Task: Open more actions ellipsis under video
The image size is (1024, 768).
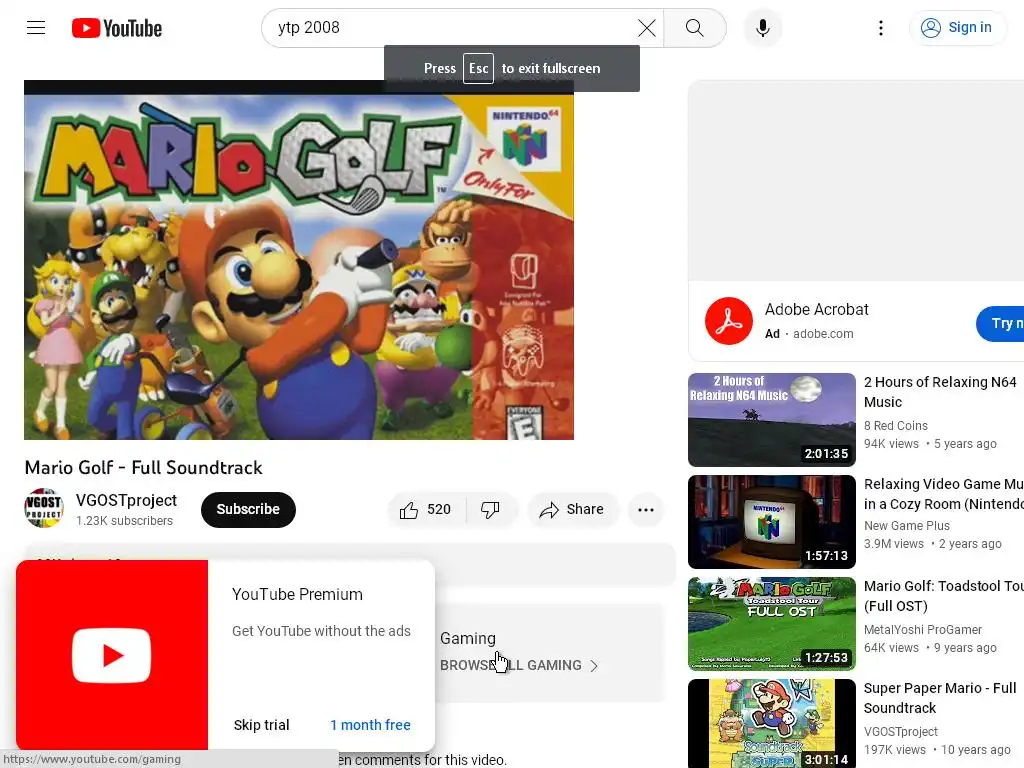Action: (646, 510)
